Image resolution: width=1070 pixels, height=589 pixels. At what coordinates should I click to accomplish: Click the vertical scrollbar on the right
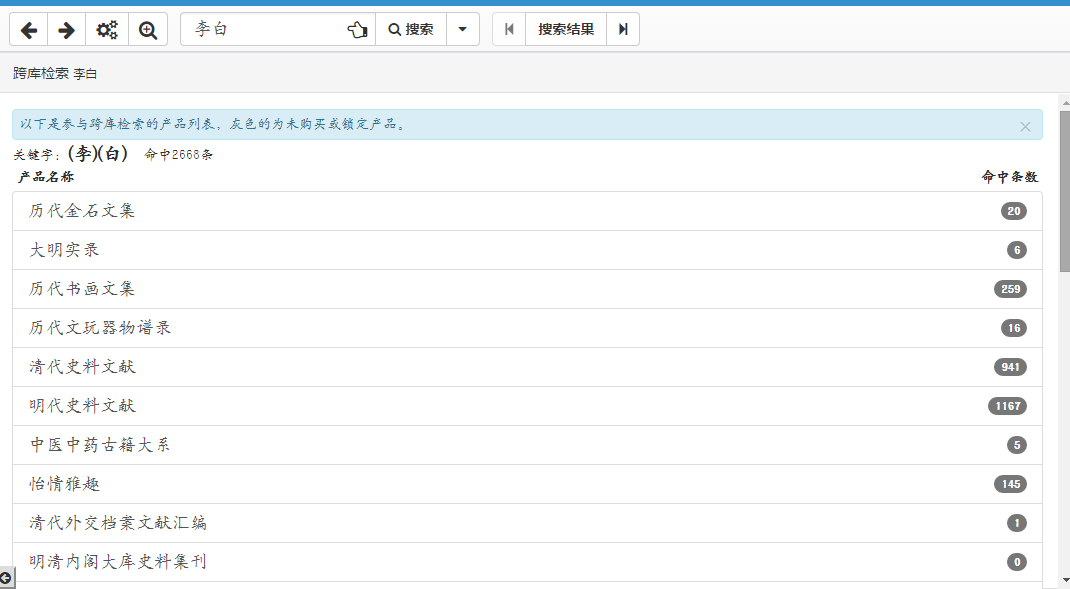point(1064,190)
